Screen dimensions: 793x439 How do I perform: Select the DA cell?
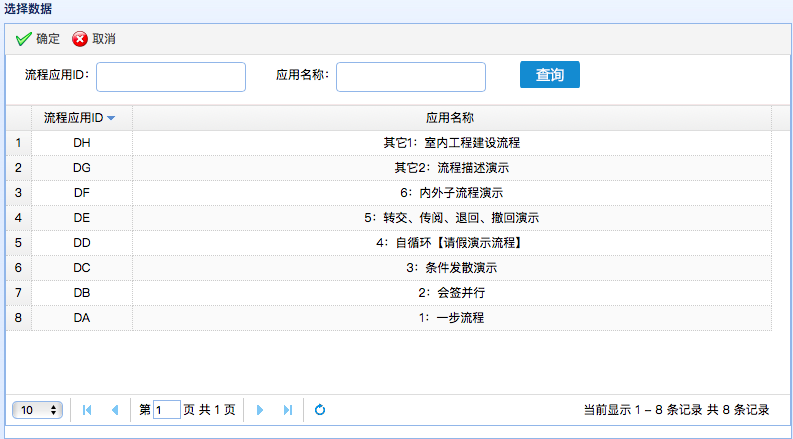tap(82, 318)
